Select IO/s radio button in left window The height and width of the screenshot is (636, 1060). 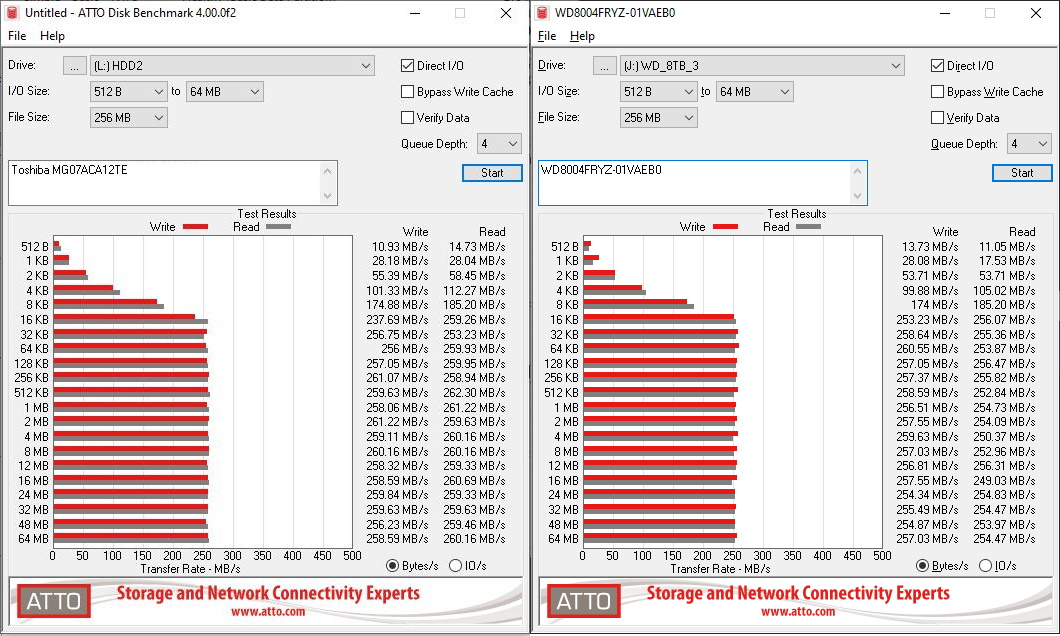coord(456,566)
